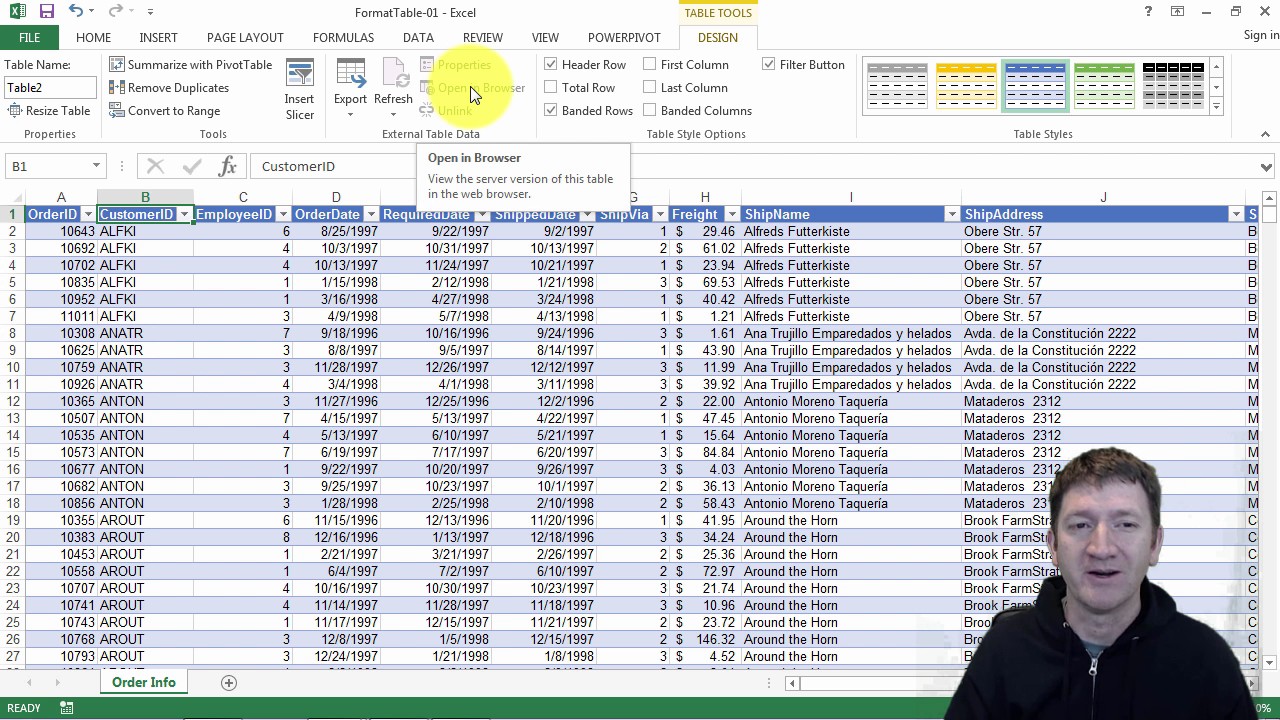Click Insert Slicer button
The width and height of the screenshot is (1280, 720).
(299, 90)
